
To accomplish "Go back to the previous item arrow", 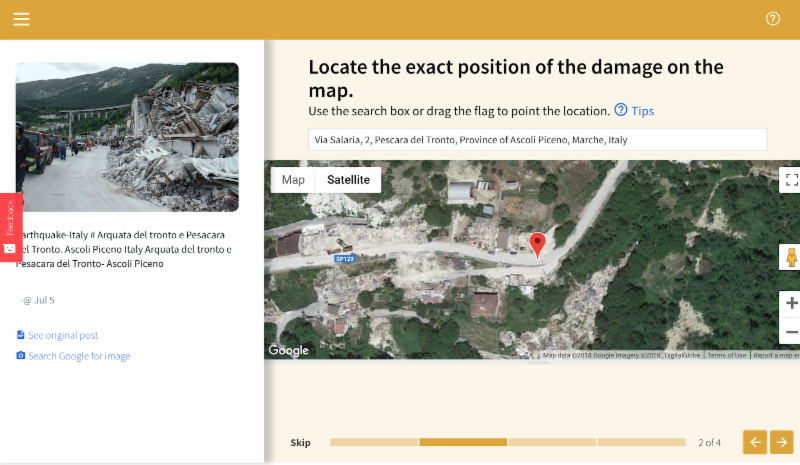I will pos(755,442).
